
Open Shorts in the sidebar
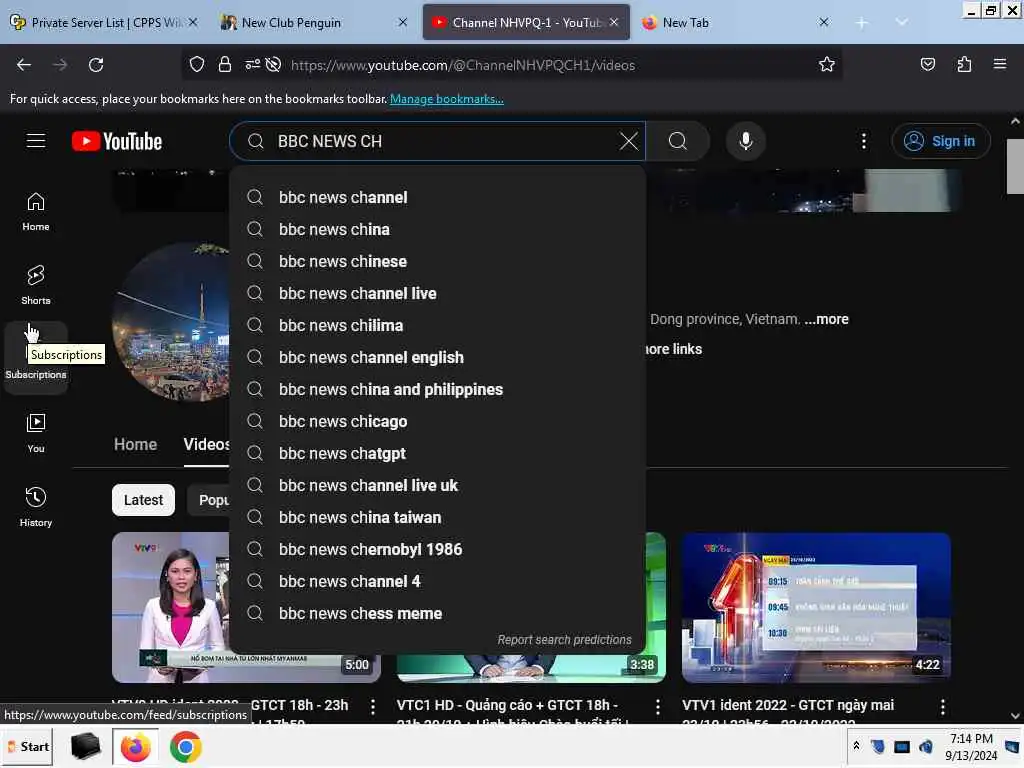[36, 285]
